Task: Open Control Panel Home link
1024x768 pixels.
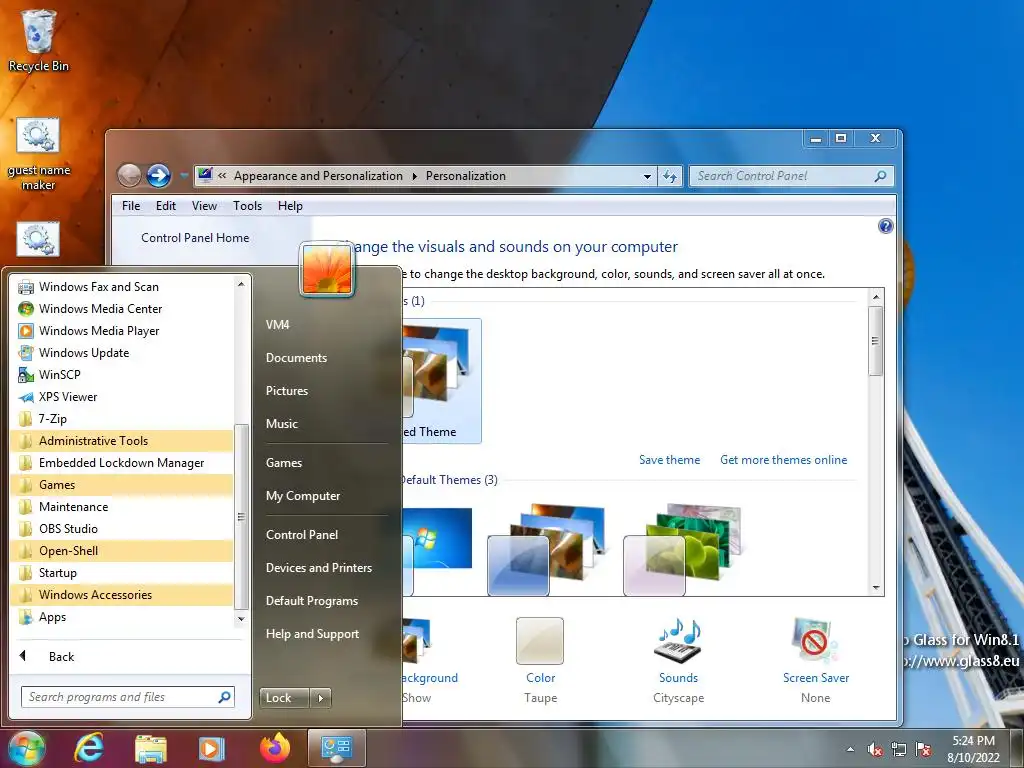Action: 195,238
